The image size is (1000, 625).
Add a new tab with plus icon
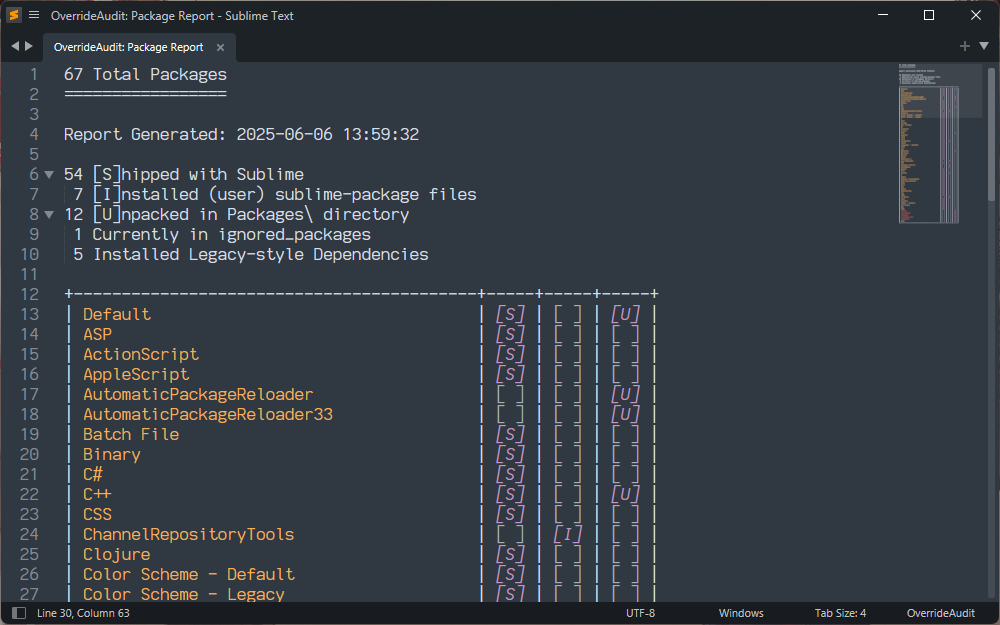point(964,46)
